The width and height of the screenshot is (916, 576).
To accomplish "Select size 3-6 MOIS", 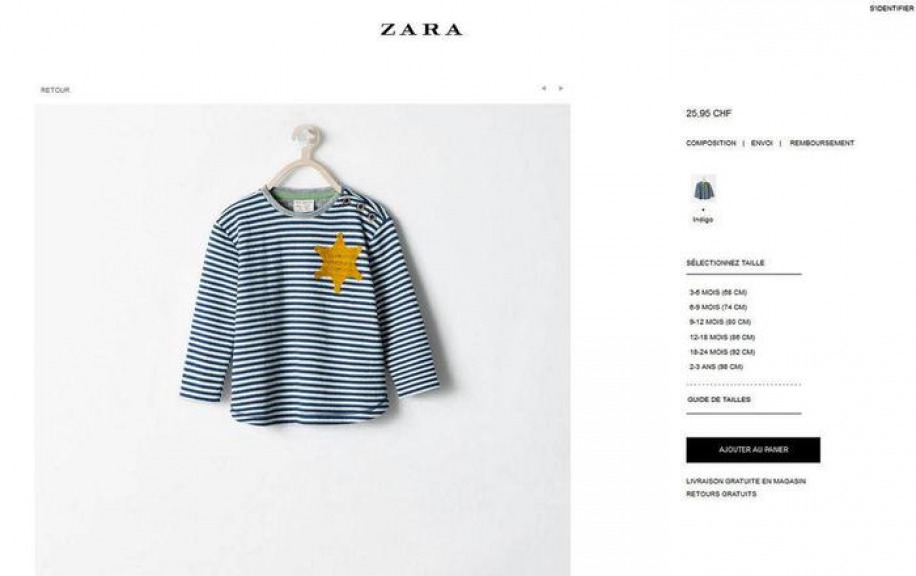I will pos(718,292).
